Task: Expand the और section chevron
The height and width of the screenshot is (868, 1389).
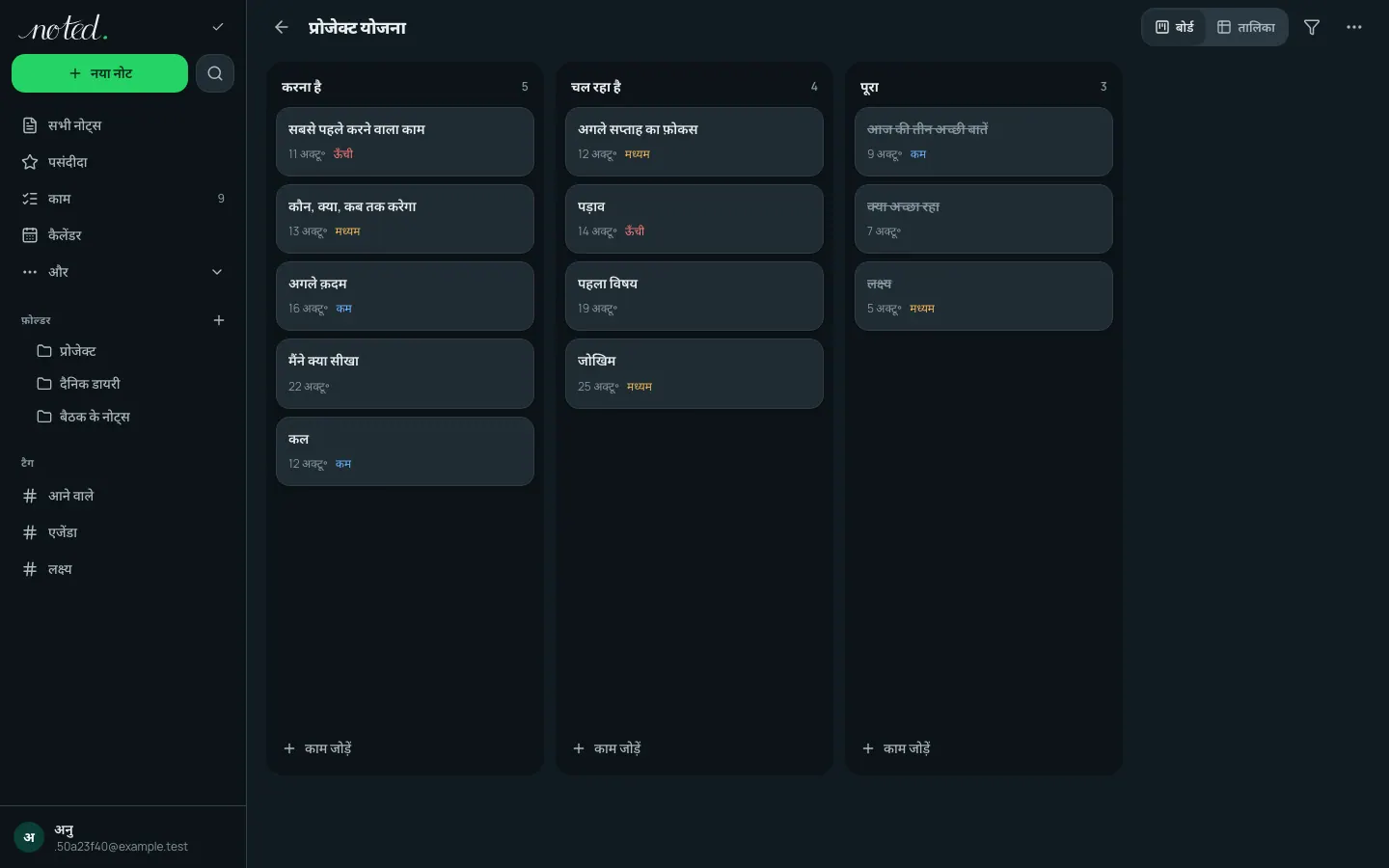Action: [217, 272]
